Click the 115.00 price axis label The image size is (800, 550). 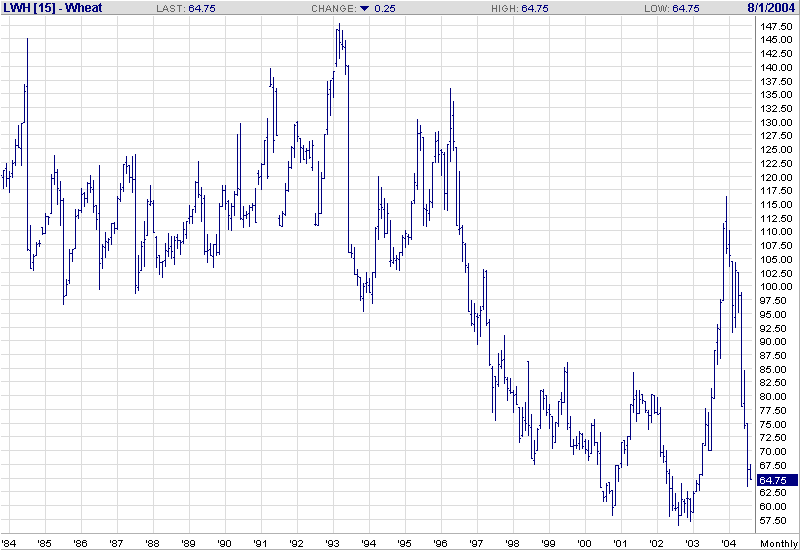pos(776,205)
